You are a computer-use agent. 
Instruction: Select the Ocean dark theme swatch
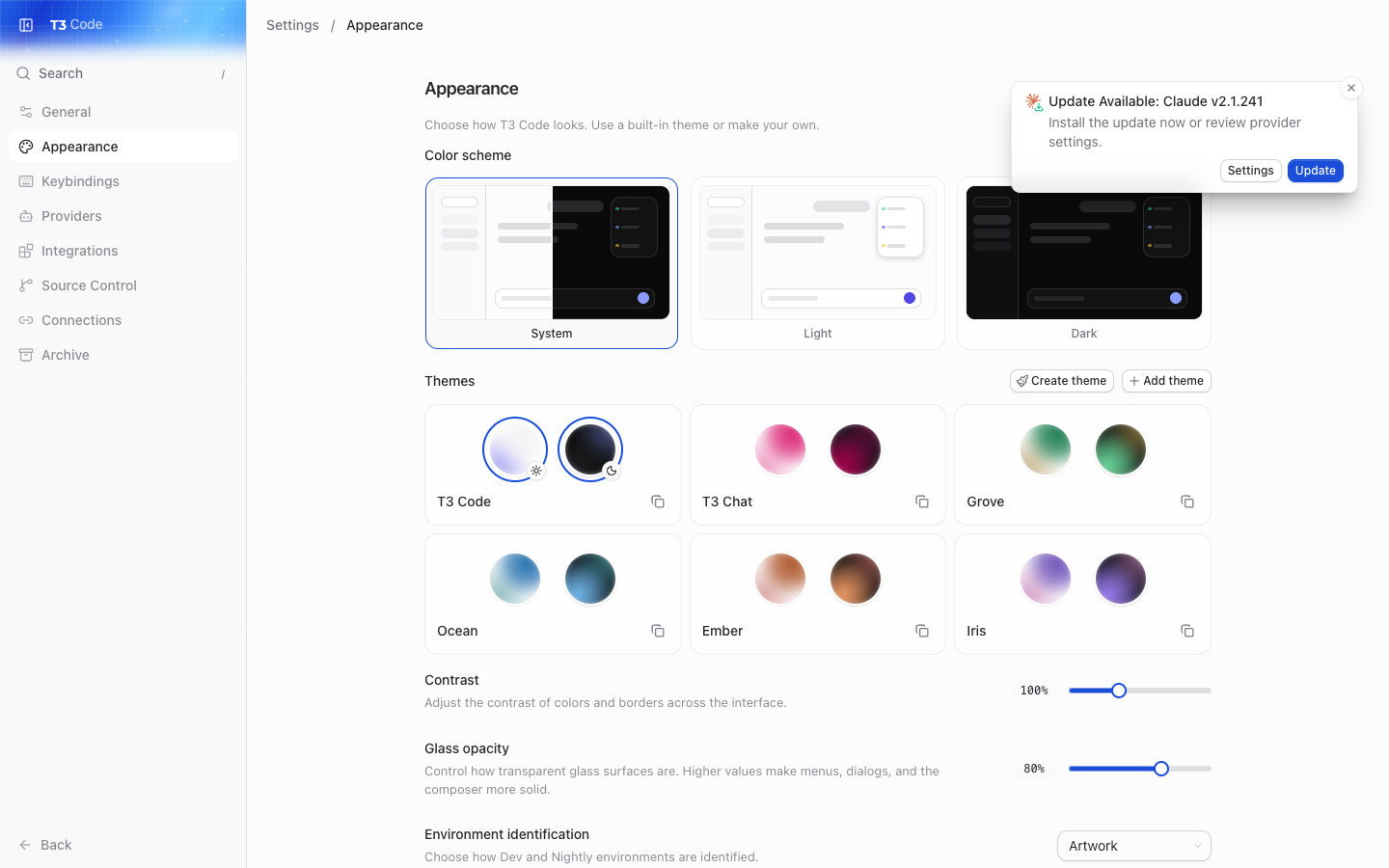[590, 579]
